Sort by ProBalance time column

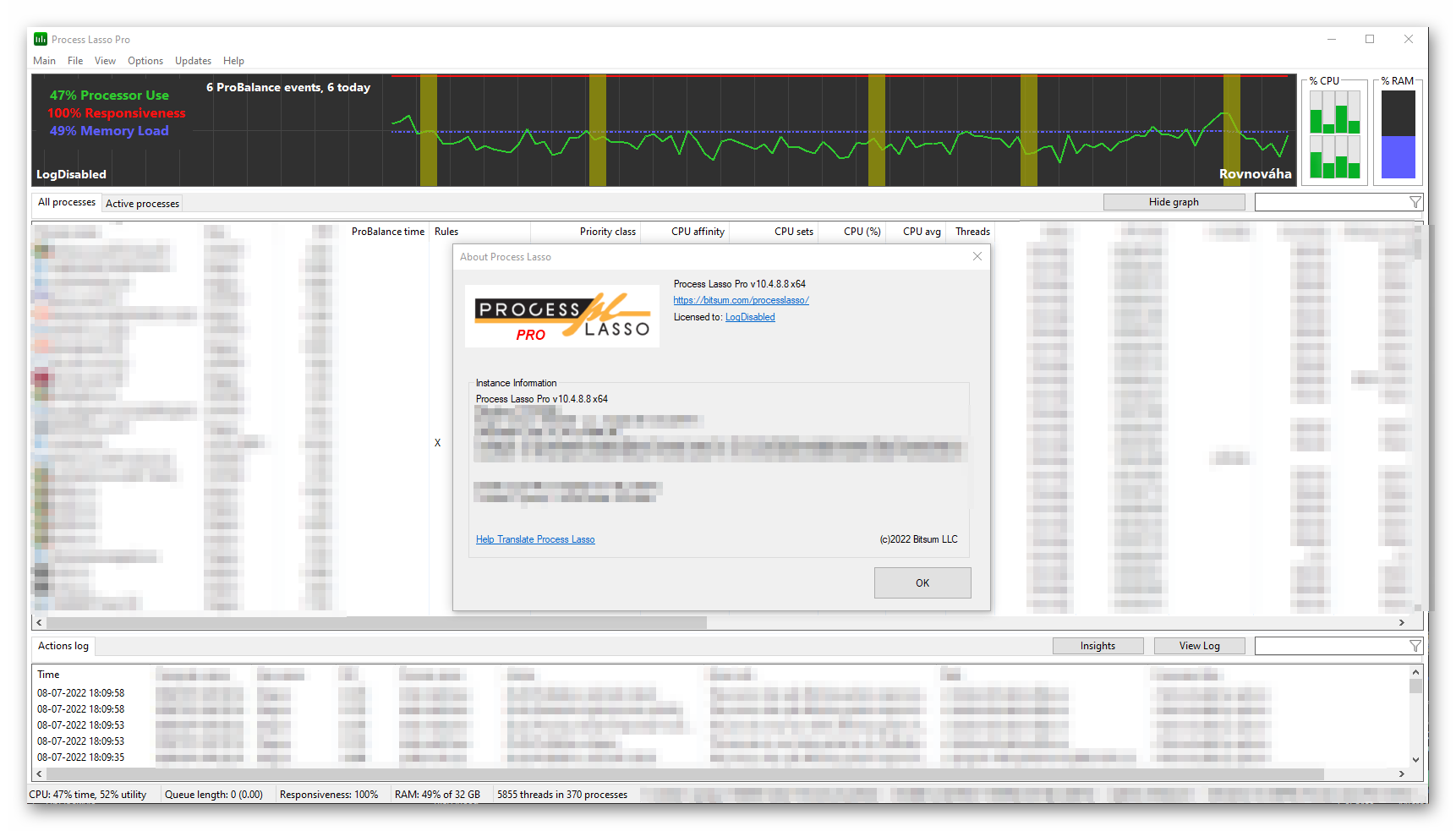pos(387,232)
